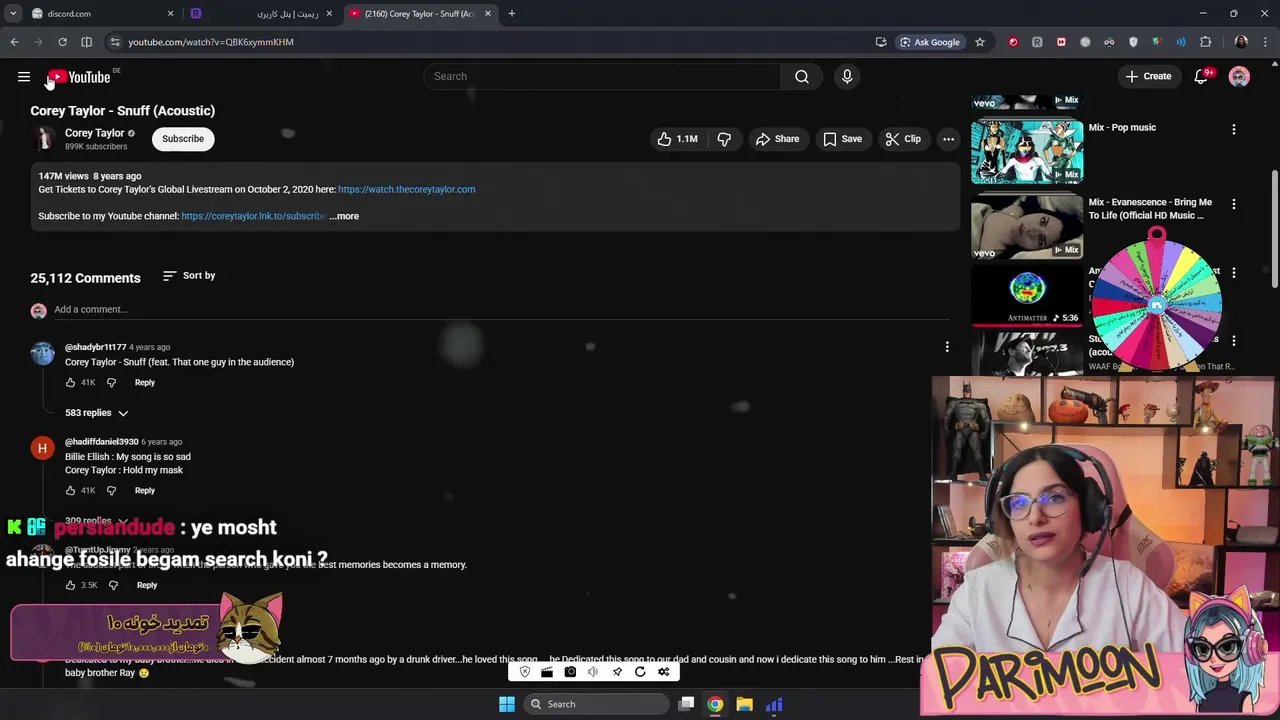Viewport: 1280px width, 720px height.
Task: Open options menu for @shadybr11177 comment
Action: 947,347
